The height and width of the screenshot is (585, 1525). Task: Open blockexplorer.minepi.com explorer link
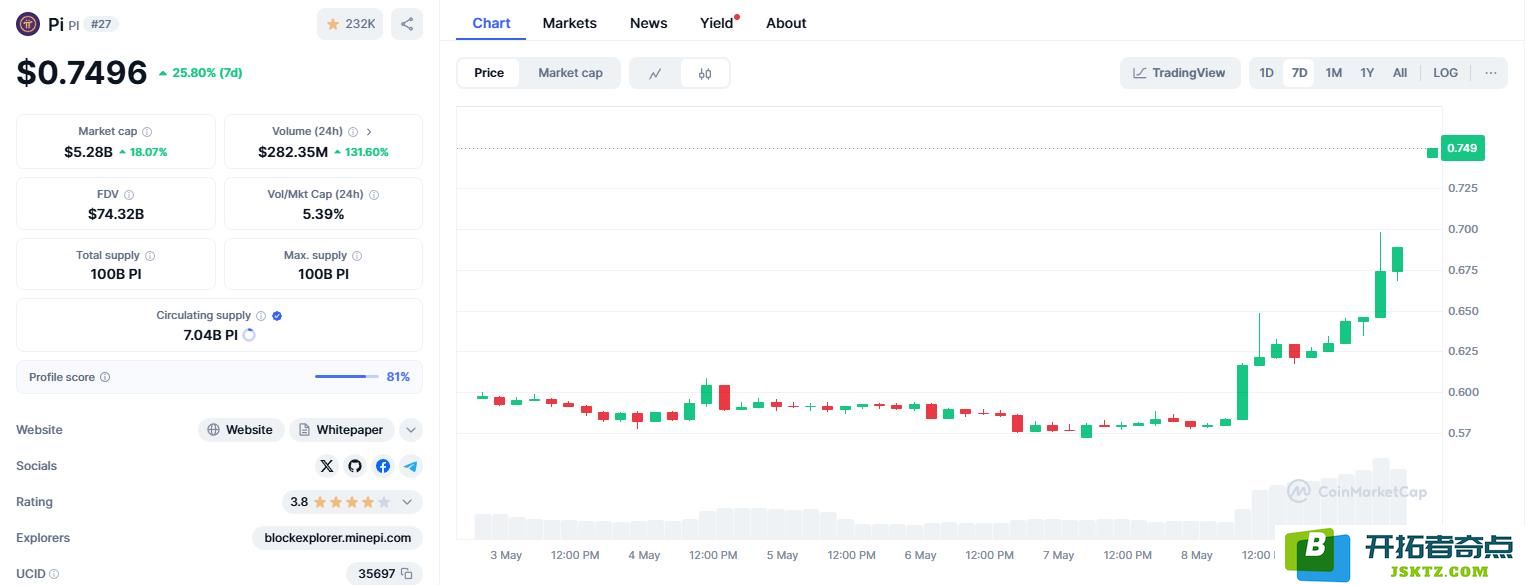click(338, 538)
